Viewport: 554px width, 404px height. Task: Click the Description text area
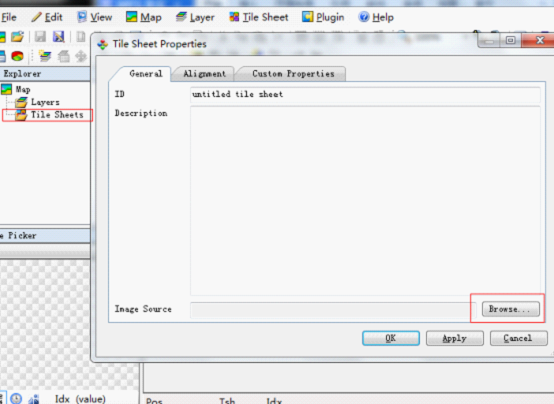[x=365, y=201]
